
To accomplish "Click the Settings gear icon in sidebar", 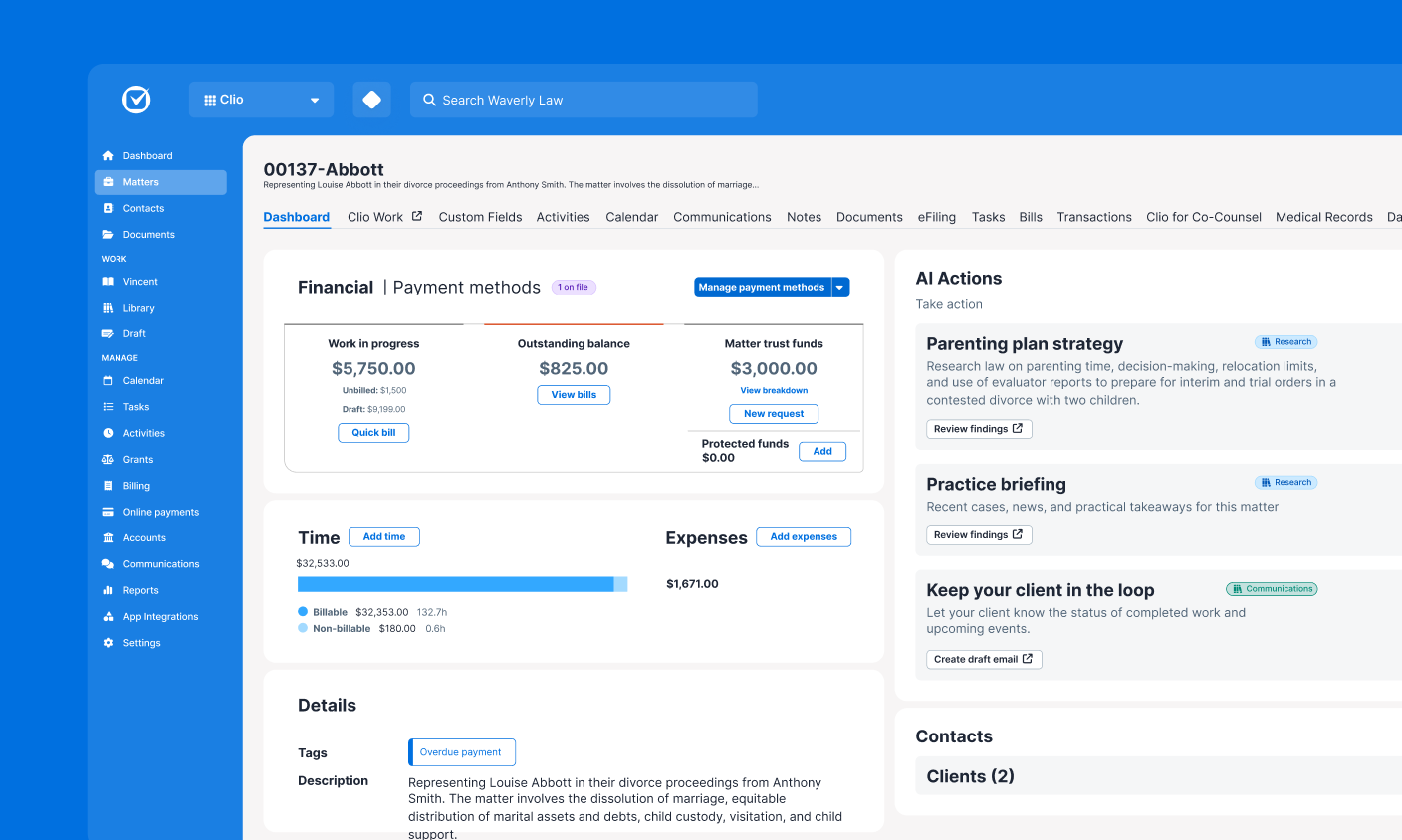I will pos(108,643).
